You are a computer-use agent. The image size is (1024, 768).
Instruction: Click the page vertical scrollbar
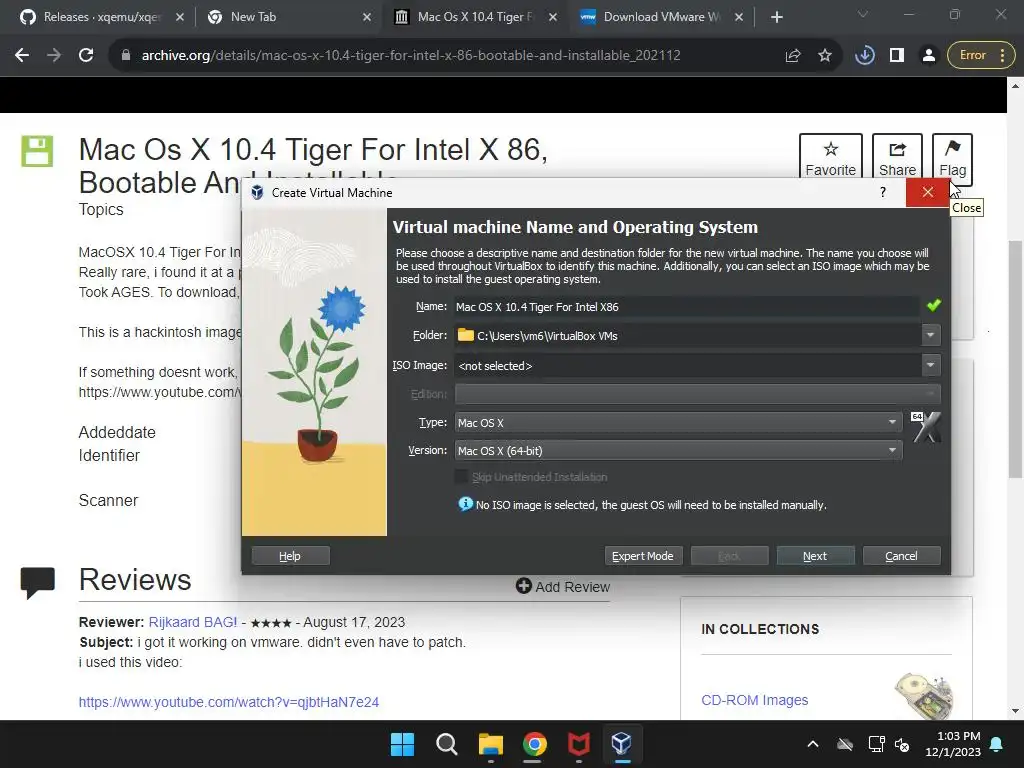(x=1015, y=359)
